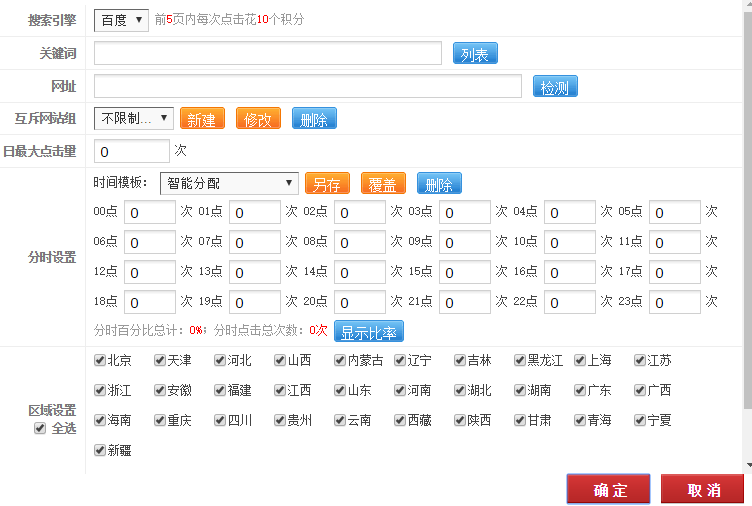Click the 23点 count field
752x506 pixels.
point(675,302)
